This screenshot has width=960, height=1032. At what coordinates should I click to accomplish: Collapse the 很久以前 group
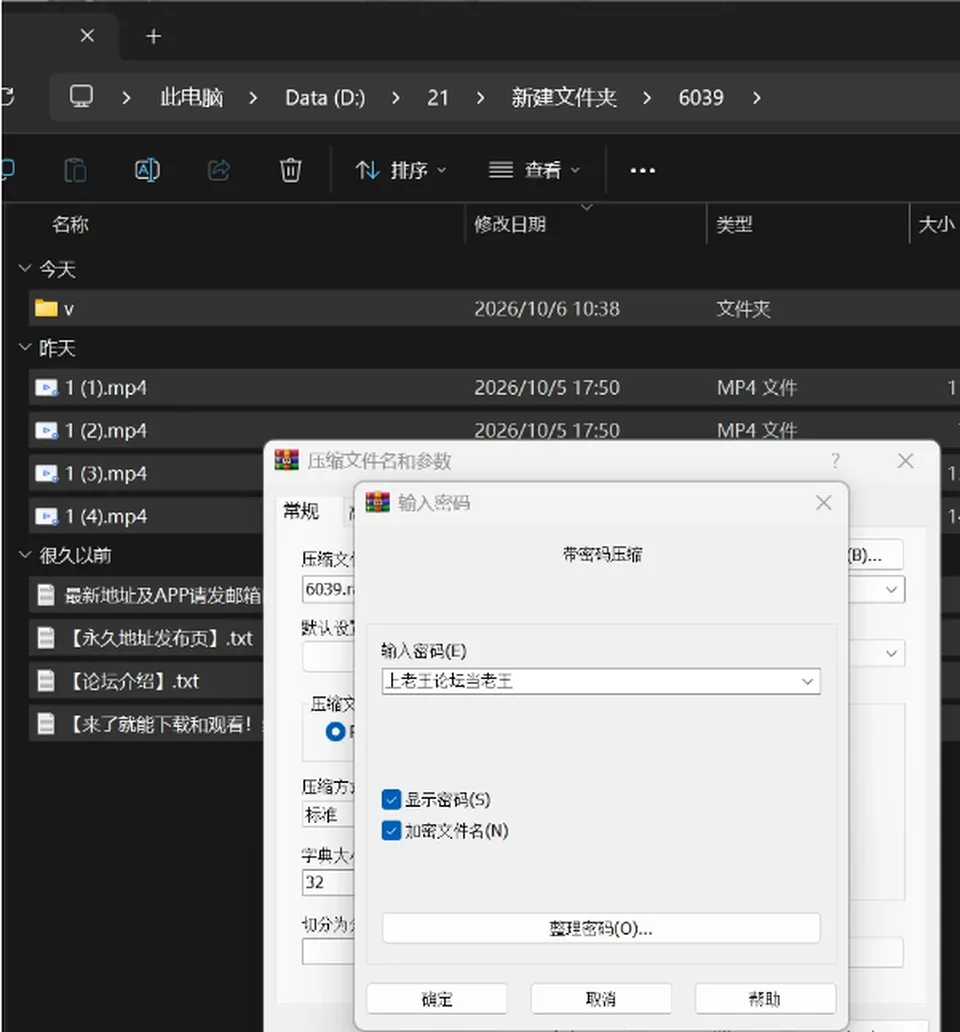coord(25,555)
